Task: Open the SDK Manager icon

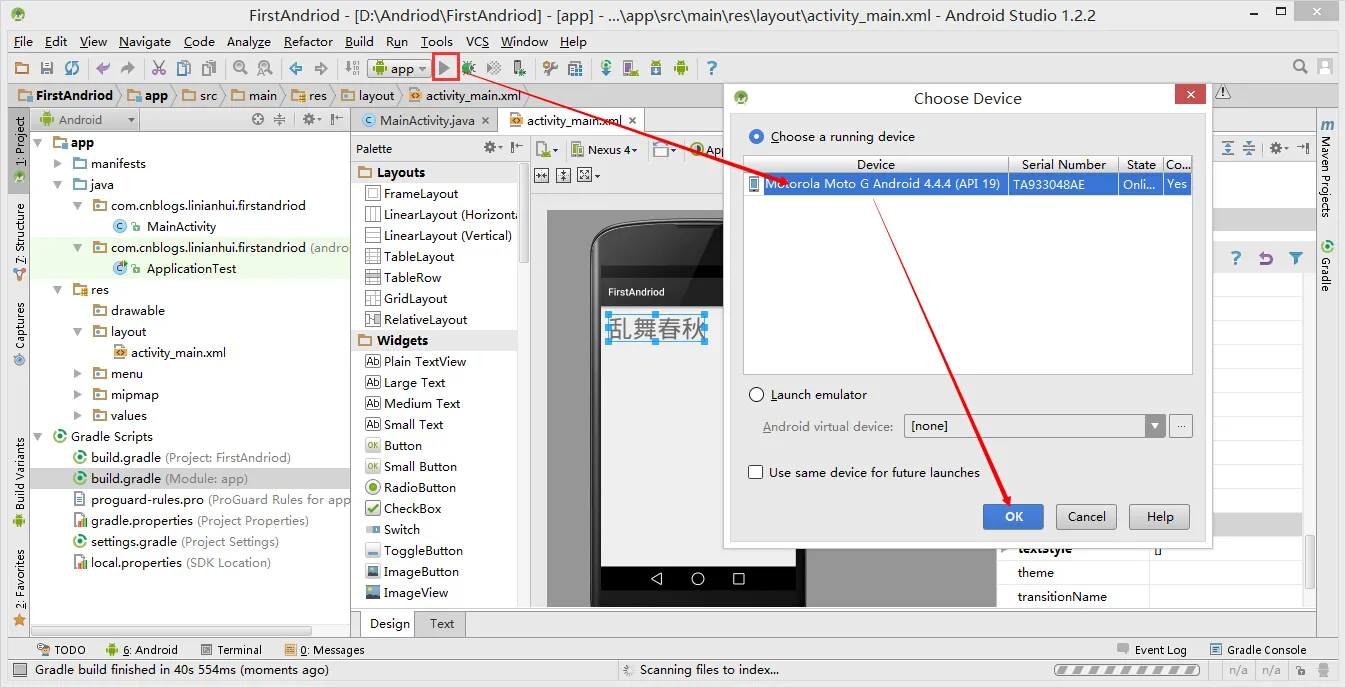Action: click(x=656, y=68)
